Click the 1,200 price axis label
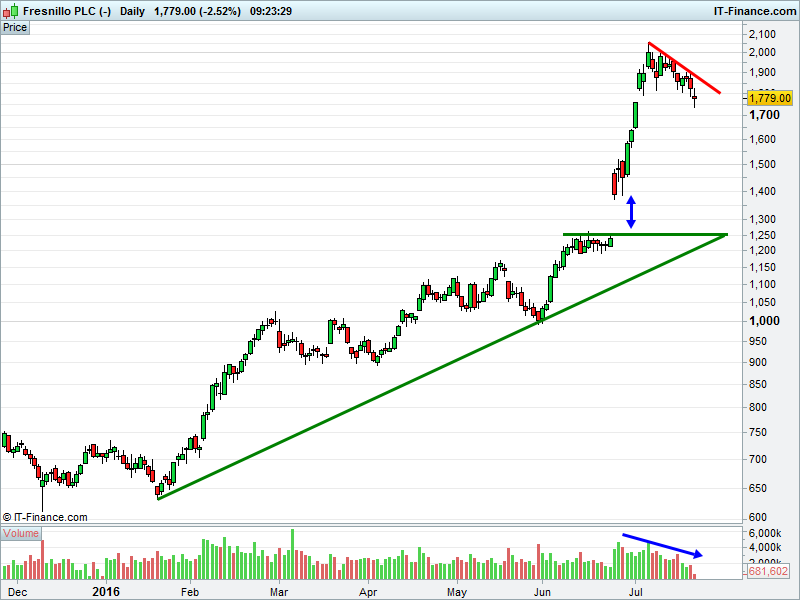Viewport: 800px width, 600px height. pyautogui.click(x=762, y=250)
